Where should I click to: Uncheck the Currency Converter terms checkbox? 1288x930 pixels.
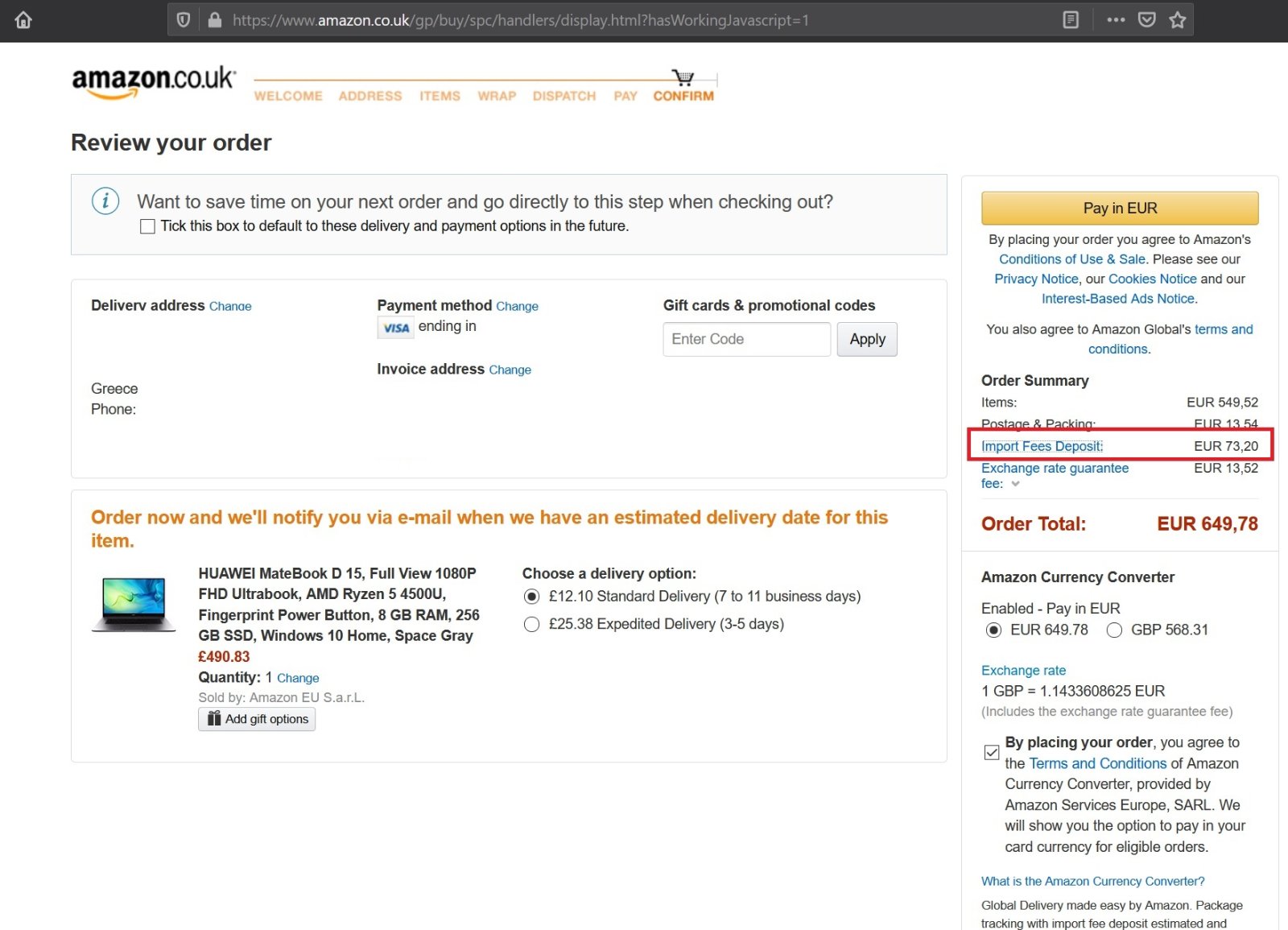992,752
